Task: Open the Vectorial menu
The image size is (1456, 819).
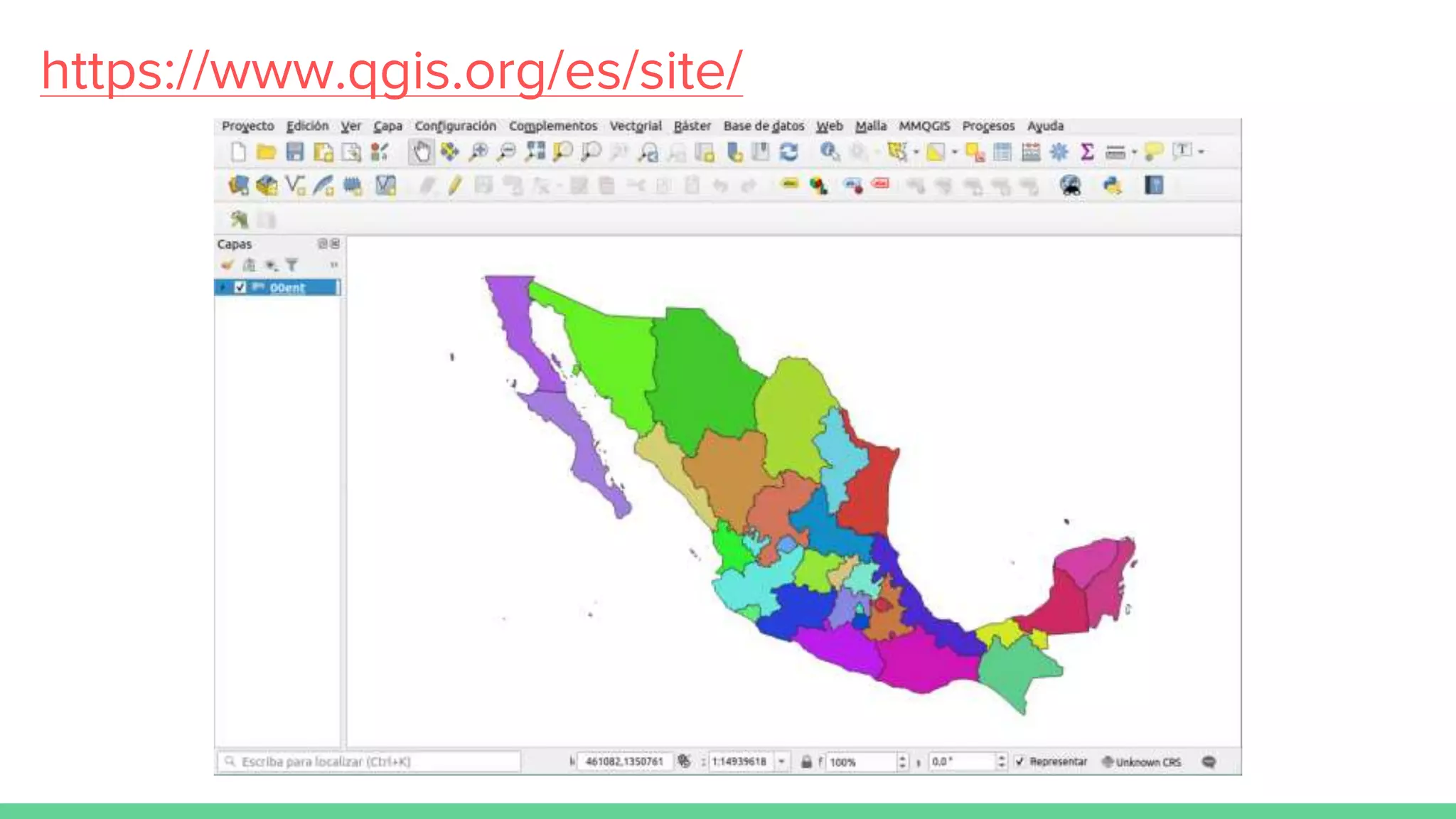Action: pos(635,126)
